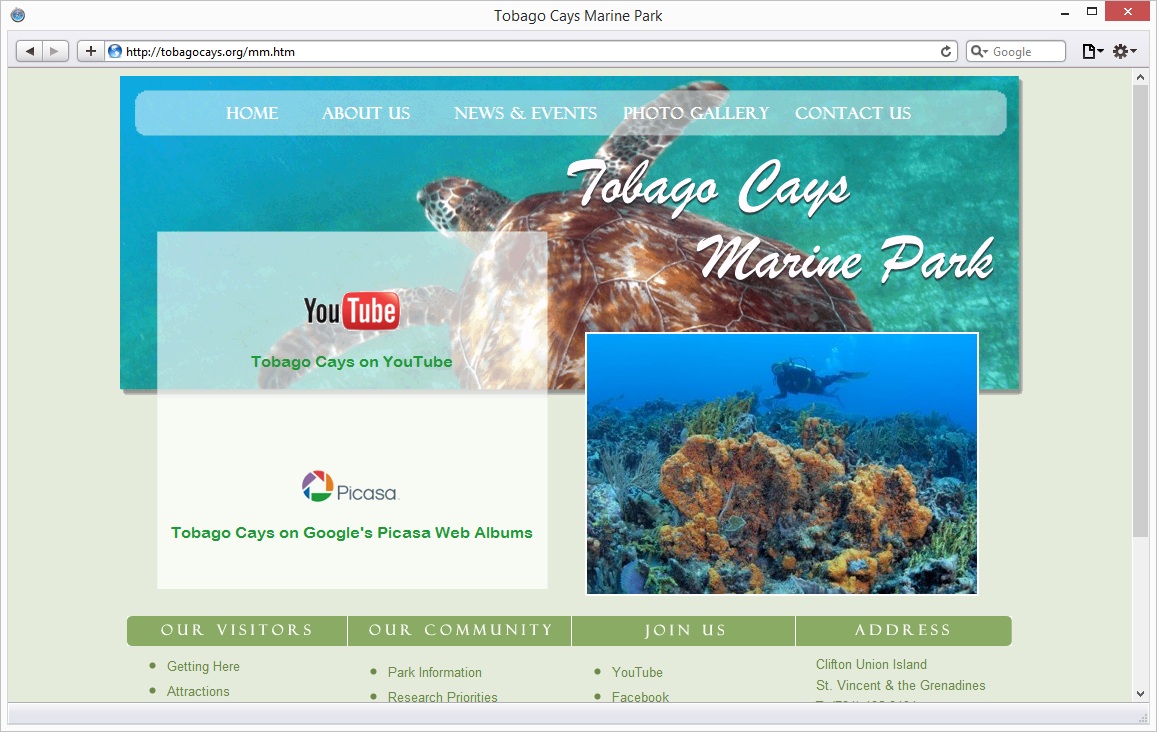This screenshot has width=1157, height=732.
Task: Open the page menu icon
Action: [1092, 51]
